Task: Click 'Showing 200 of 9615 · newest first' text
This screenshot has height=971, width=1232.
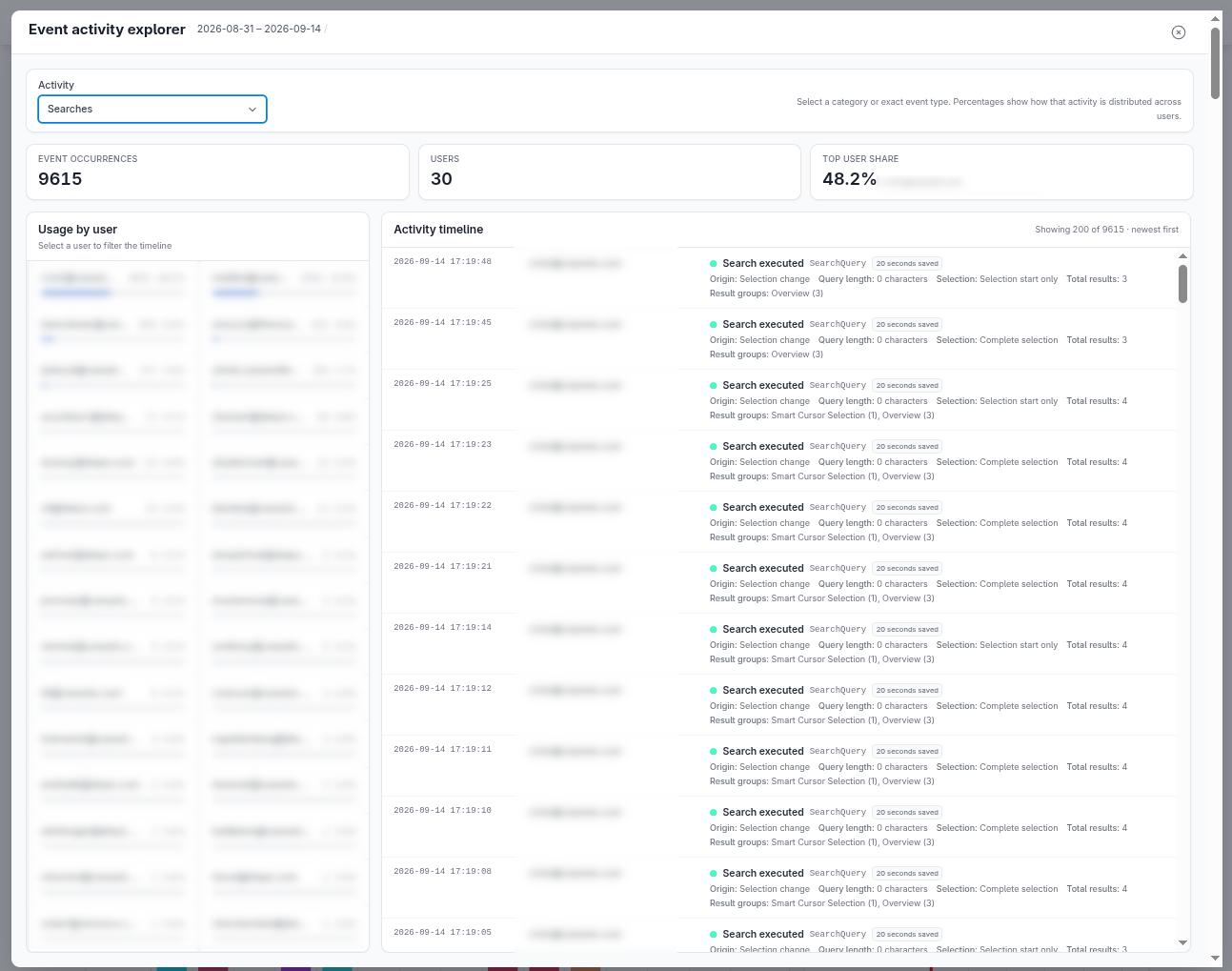Action: [x=1106, y=230]
